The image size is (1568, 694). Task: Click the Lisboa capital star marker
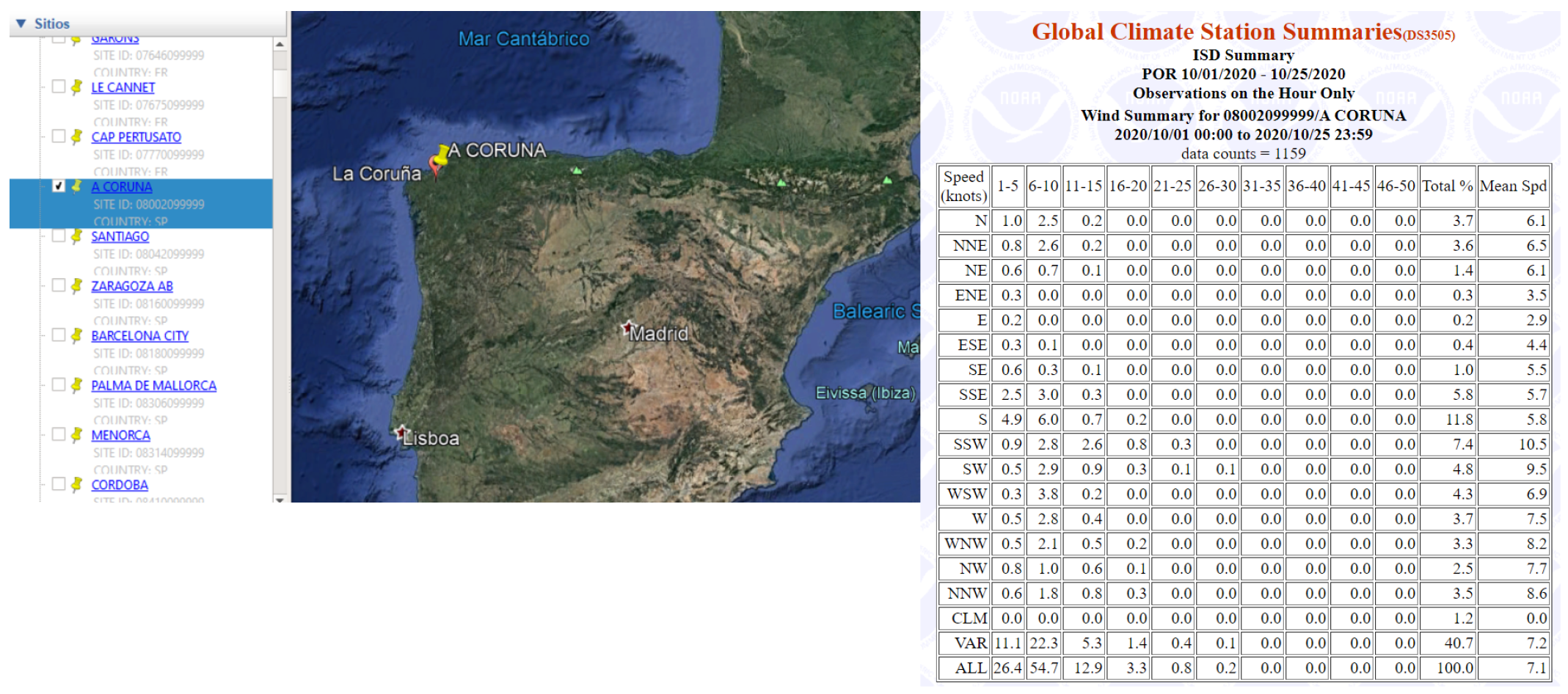(x=401, y=432)
